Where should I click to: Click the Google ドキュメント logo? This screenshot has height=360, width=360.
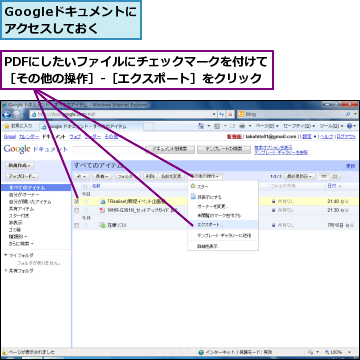[35, 149]
